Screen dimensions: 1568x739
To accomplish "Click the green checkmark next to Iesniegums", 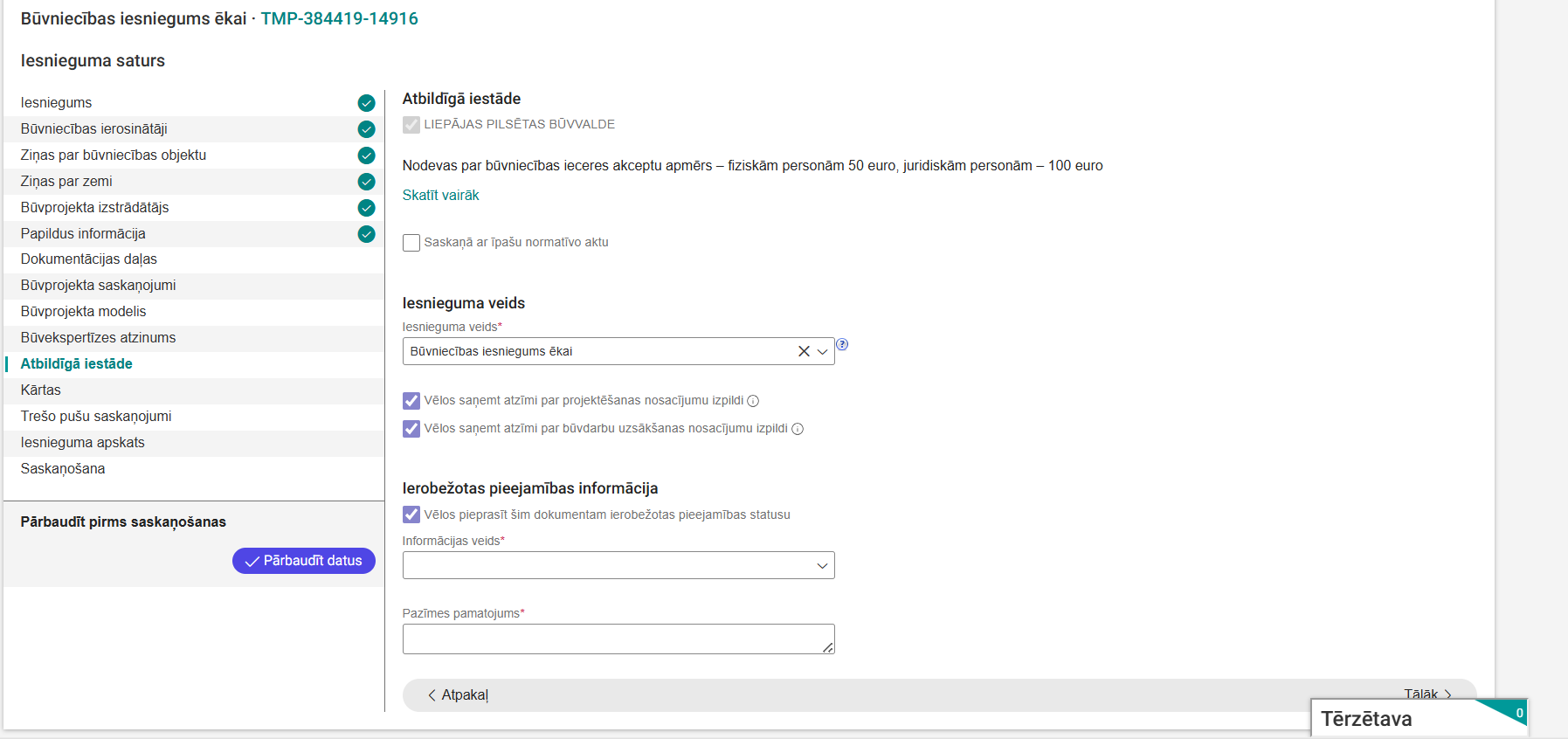I will tap(367, 103).
